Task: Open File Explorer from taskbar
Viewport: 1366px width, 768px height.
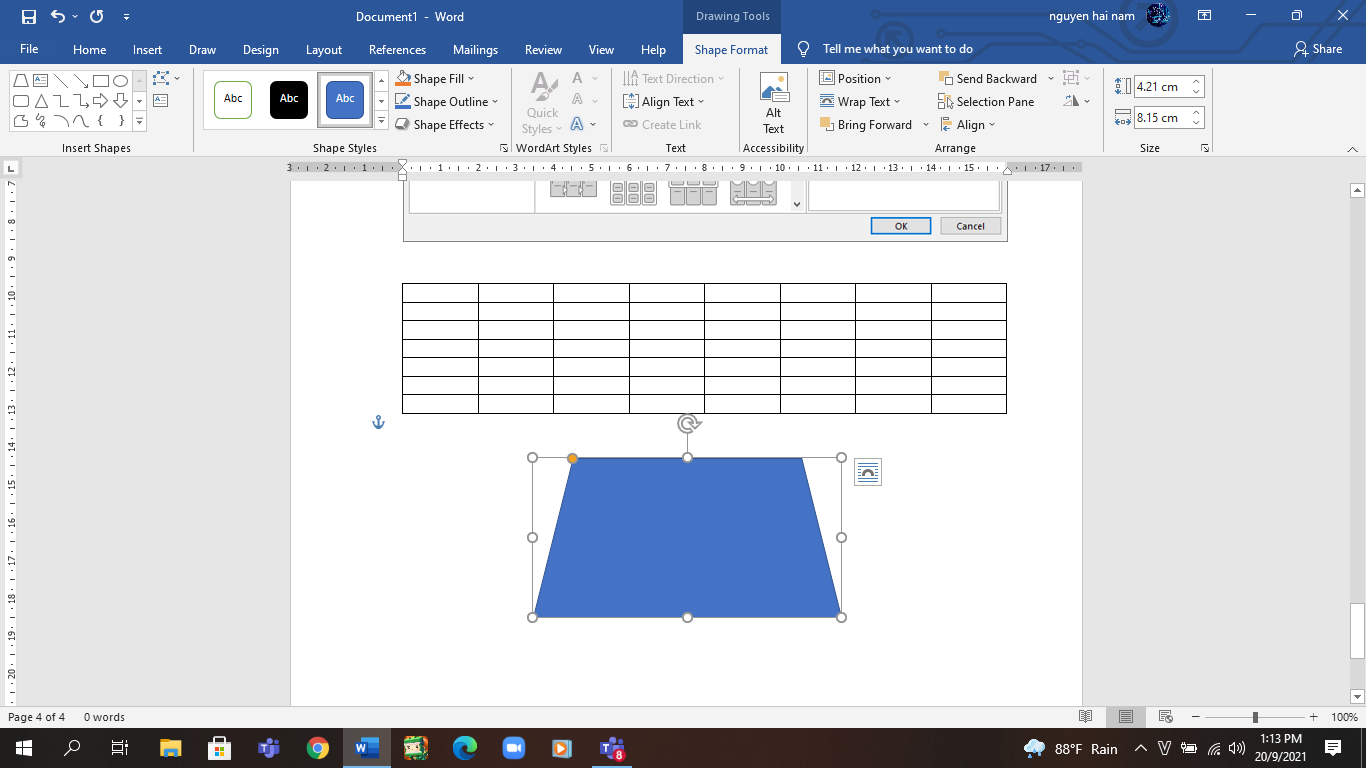Action: click(x=171, y=748)
